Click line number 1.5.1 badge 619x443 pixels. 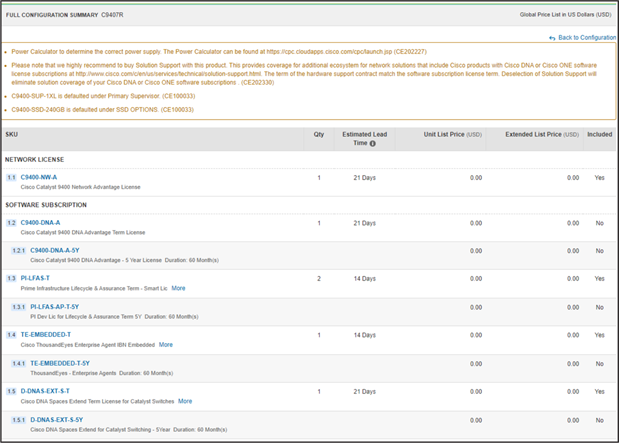(19, 420)
